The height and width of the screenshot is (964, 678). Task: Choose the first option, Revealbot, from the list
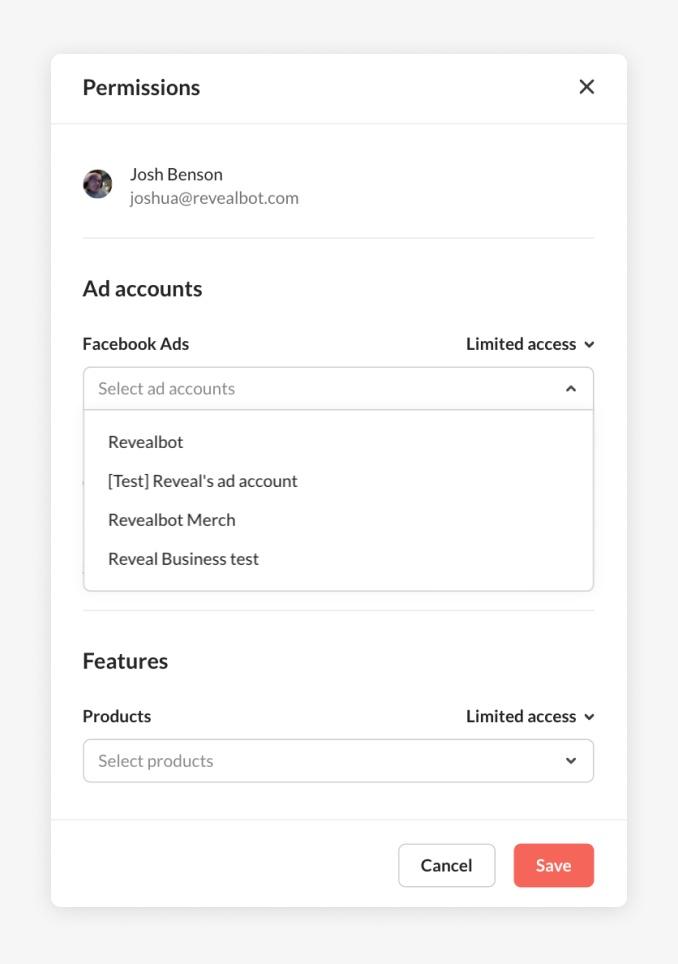click(x=146, y=442)
